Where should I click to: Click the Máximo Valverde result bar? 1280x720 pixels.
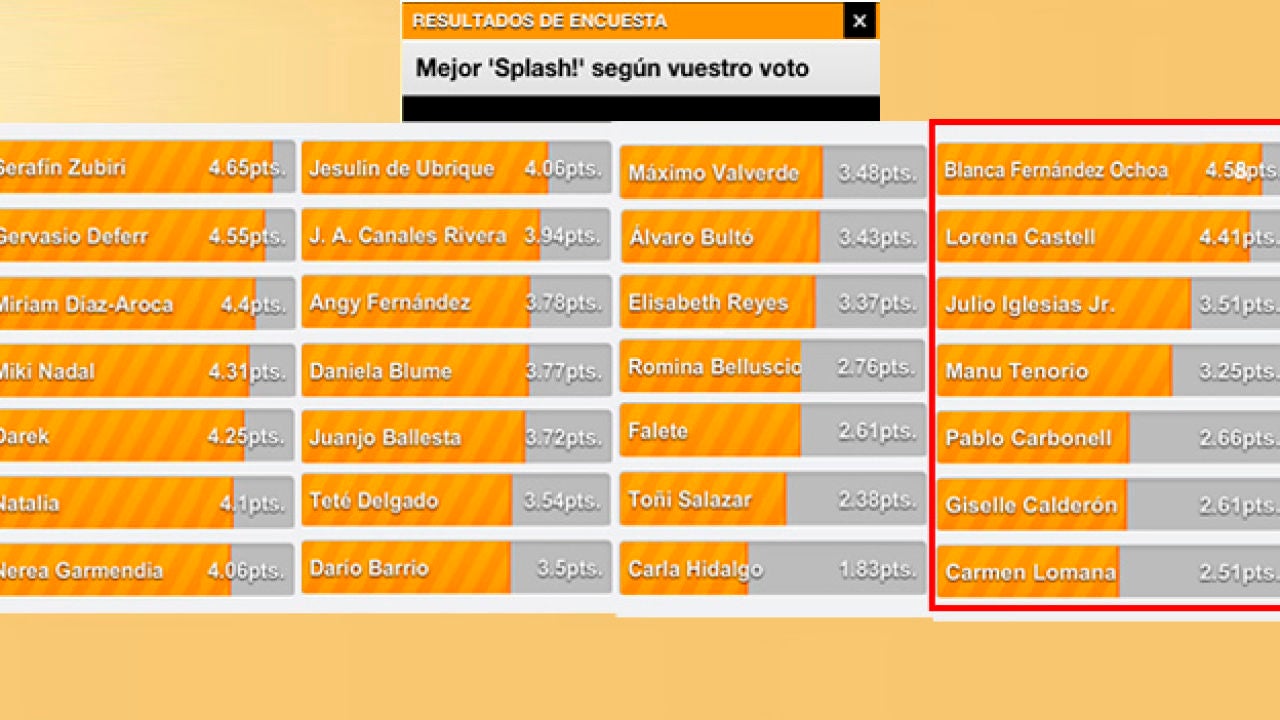point(772,173)
